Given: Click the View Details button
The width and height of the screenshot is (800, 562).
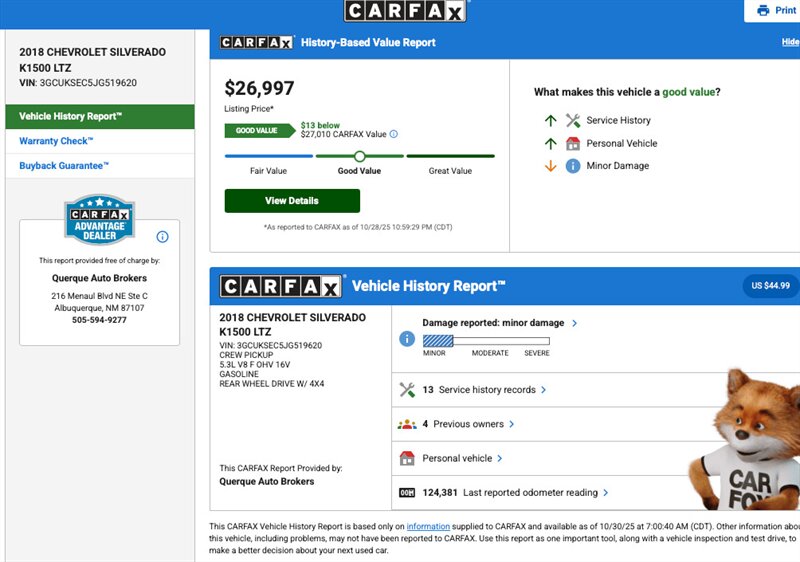Looking at the screenshot, I should (x=292, y=201).
